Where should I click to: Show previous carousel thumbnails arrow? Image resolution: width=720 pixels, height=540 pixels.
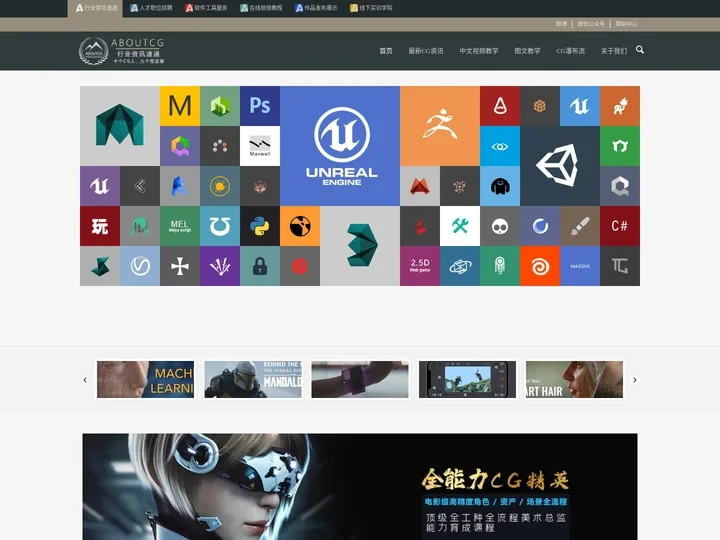[x=85, y=380]
